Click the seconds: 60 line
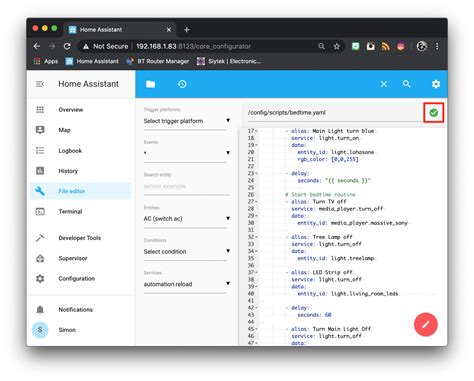This screenshot has height=381, width=474. tap(314, 315)
